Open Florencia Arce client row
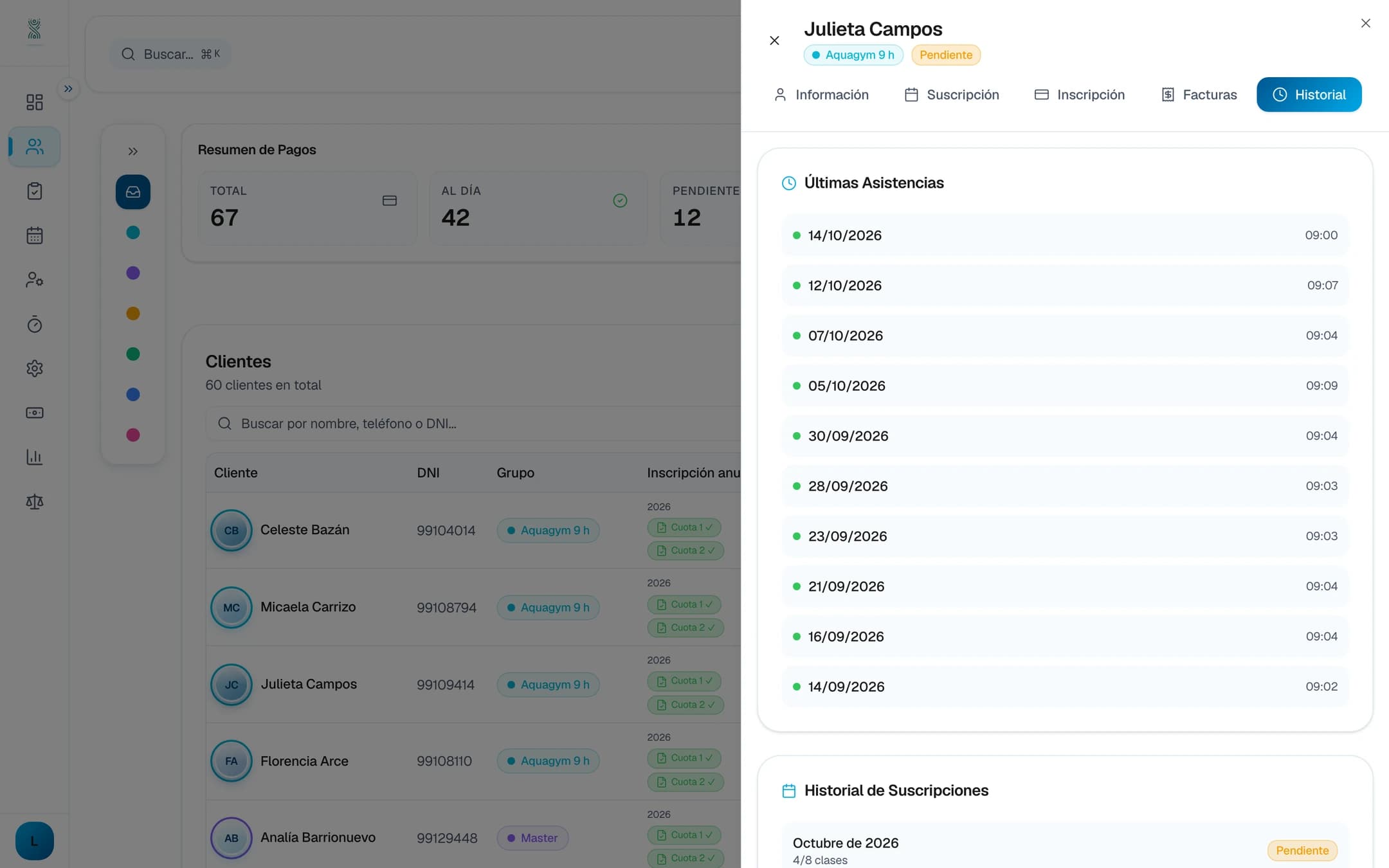The image size is (1389, 868). pyautogui.click(x=473, y=761)
